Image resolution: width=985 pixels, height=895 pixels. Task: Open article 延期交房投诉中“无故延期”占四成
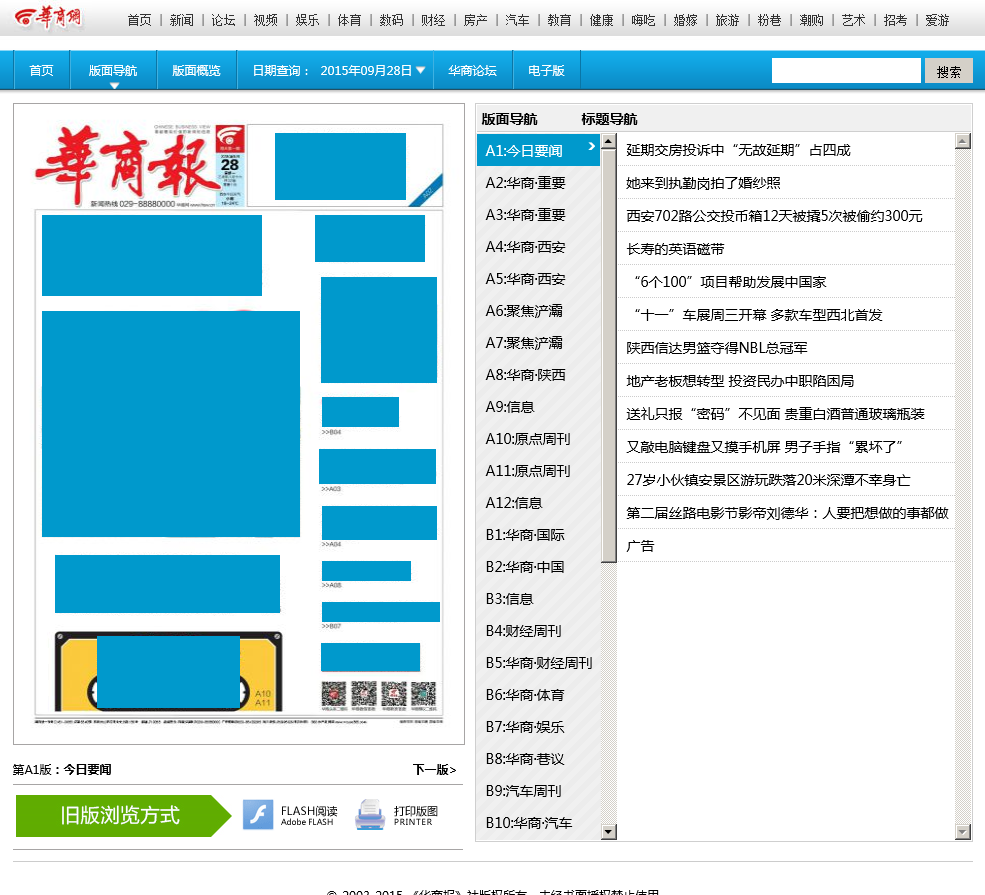click(738, 150)
